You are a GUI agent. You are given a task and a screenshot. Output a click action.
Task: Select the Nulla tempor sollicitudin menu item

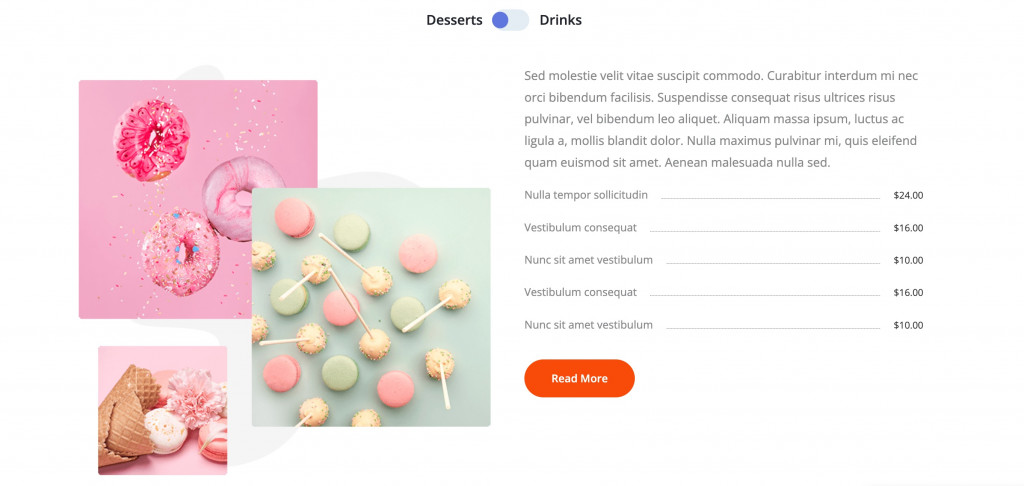click(586, 195)
